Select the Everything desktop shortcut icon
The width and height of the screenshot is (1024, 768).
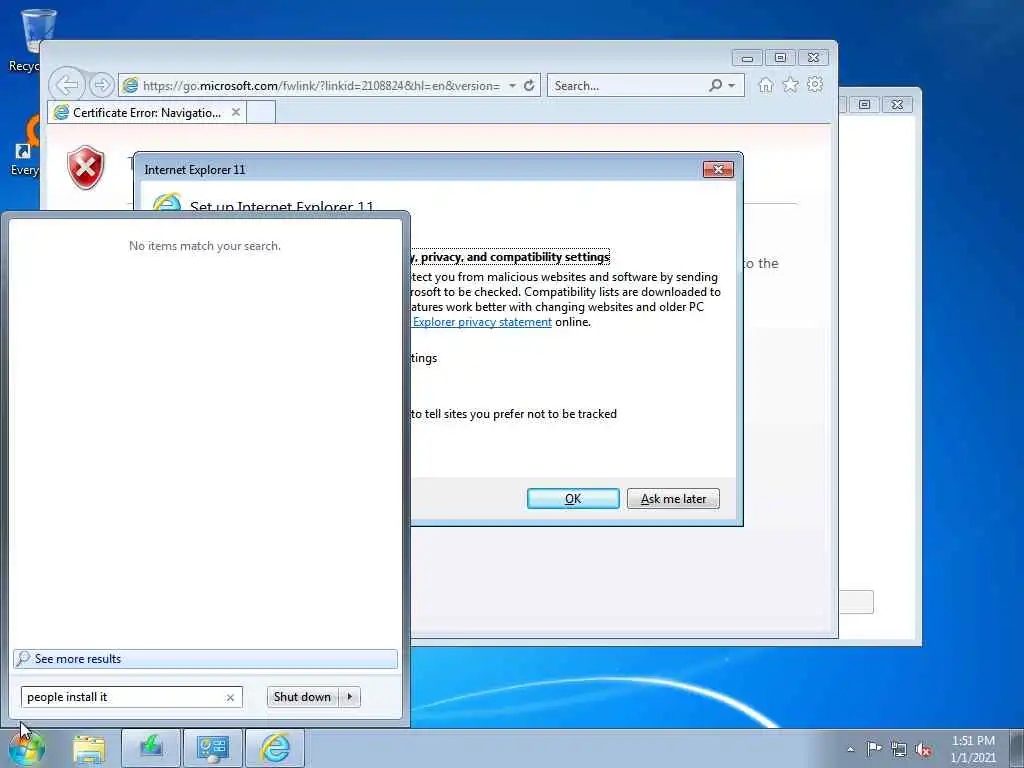coord(25,147)
